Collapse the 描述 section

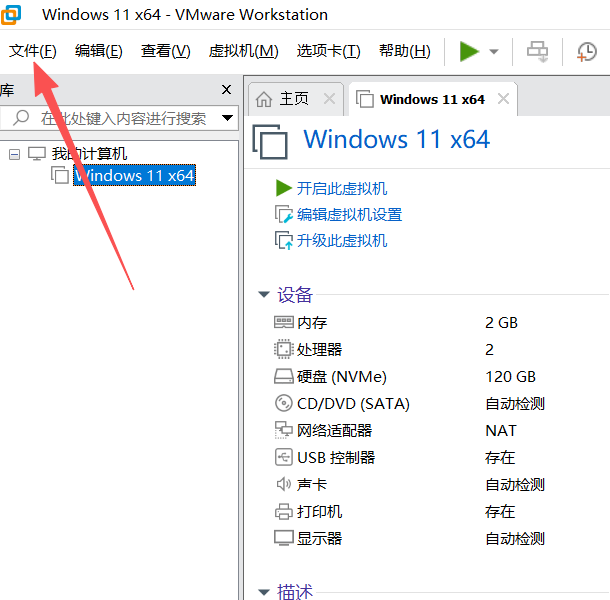(x=264, y=593)
